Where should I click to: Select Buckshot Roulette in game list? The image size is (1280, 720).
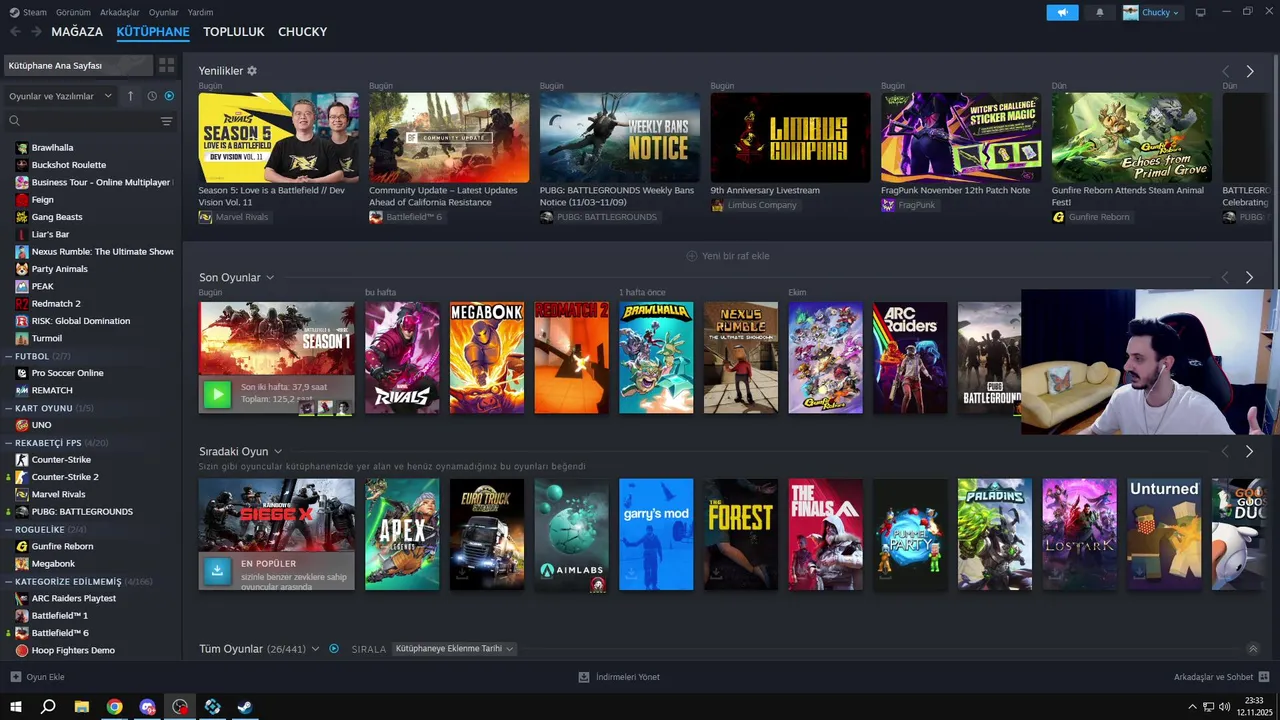(69, 165)
